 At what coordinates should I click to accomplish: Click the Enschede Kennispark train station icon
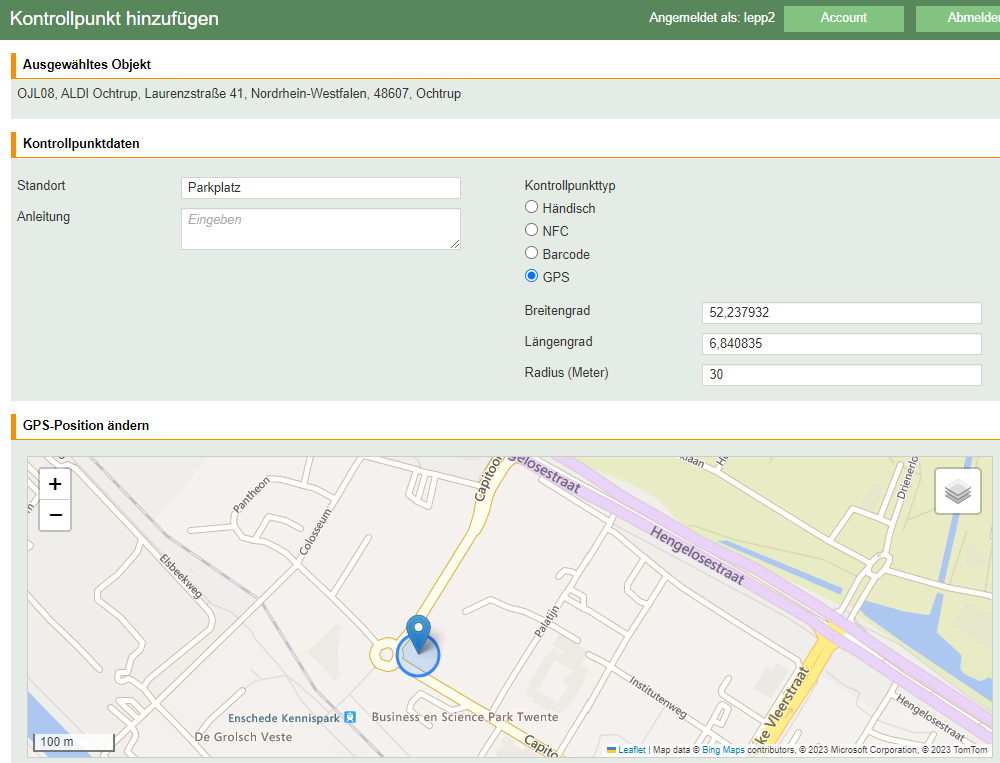pos(350,717)
